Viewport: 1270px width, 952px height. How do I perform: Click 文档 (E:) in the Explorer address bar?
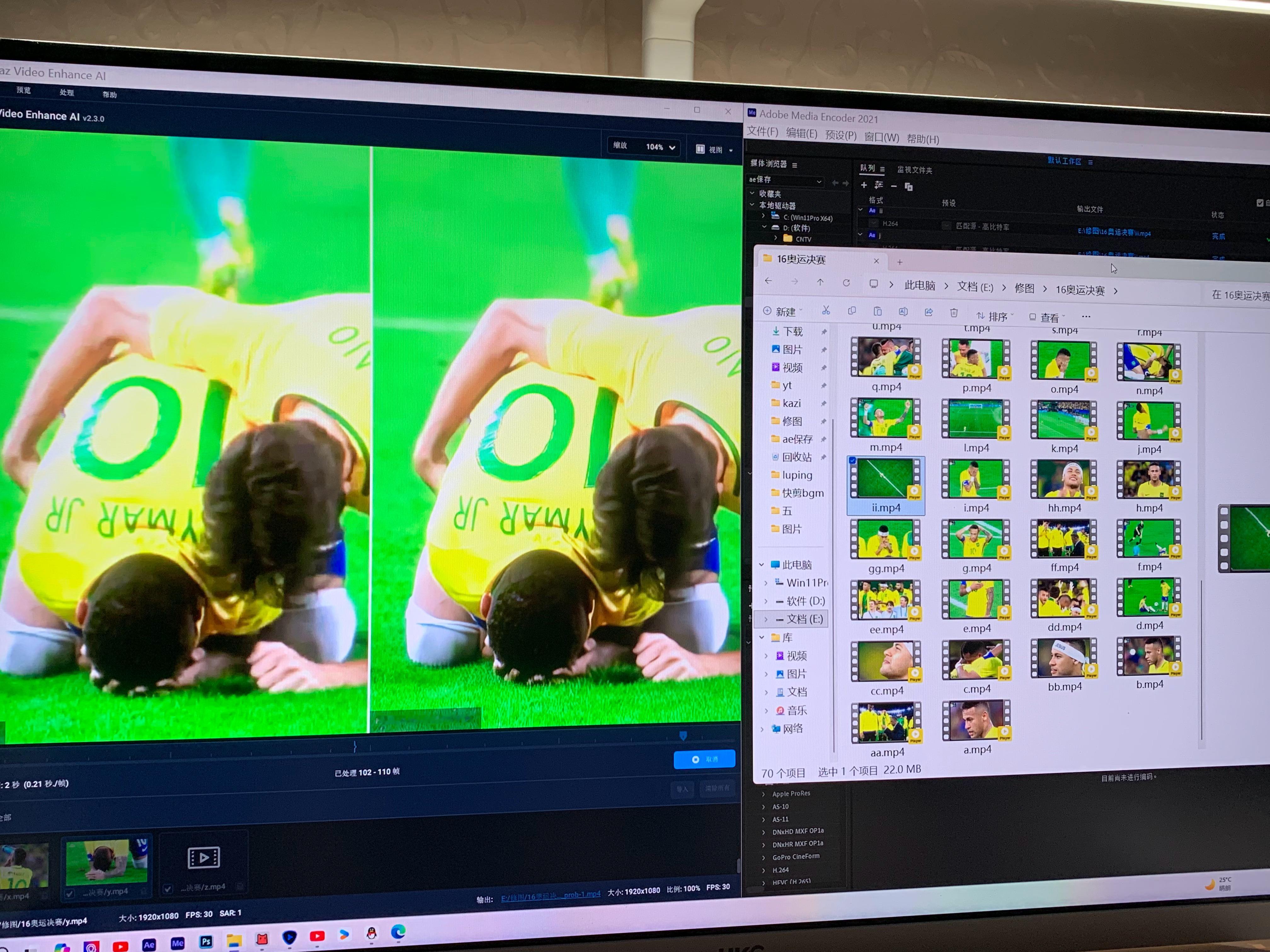[975, 287]
